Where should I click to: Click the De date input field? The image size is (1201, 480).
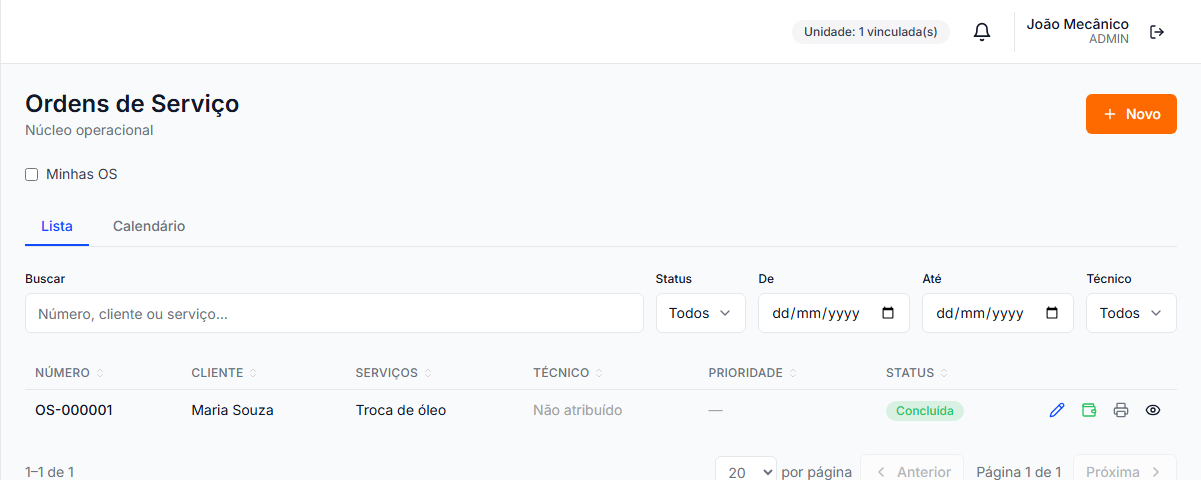pyautogui.click(x=834, y=313)
